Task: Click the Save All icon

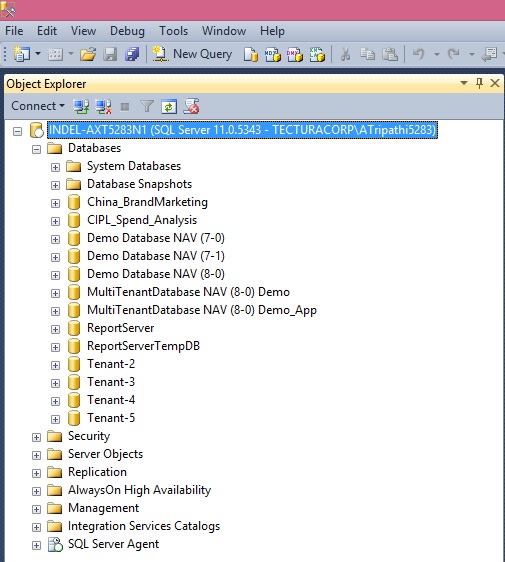Action: 132,54
